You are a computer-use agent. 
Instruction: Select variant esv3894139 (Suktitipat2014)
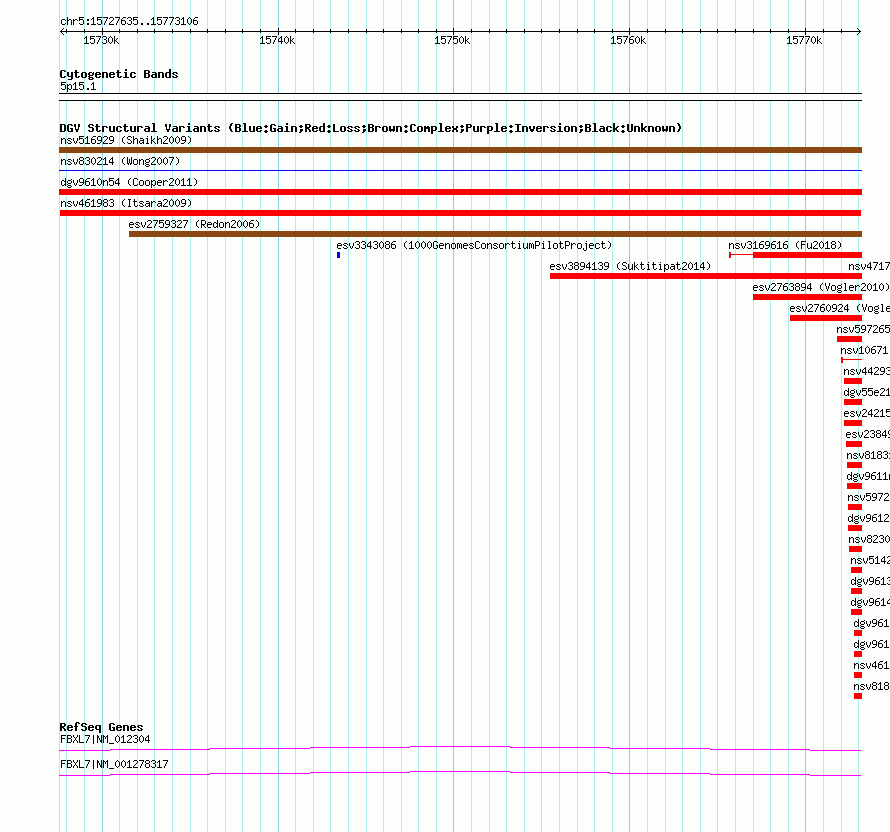(630, 266)
